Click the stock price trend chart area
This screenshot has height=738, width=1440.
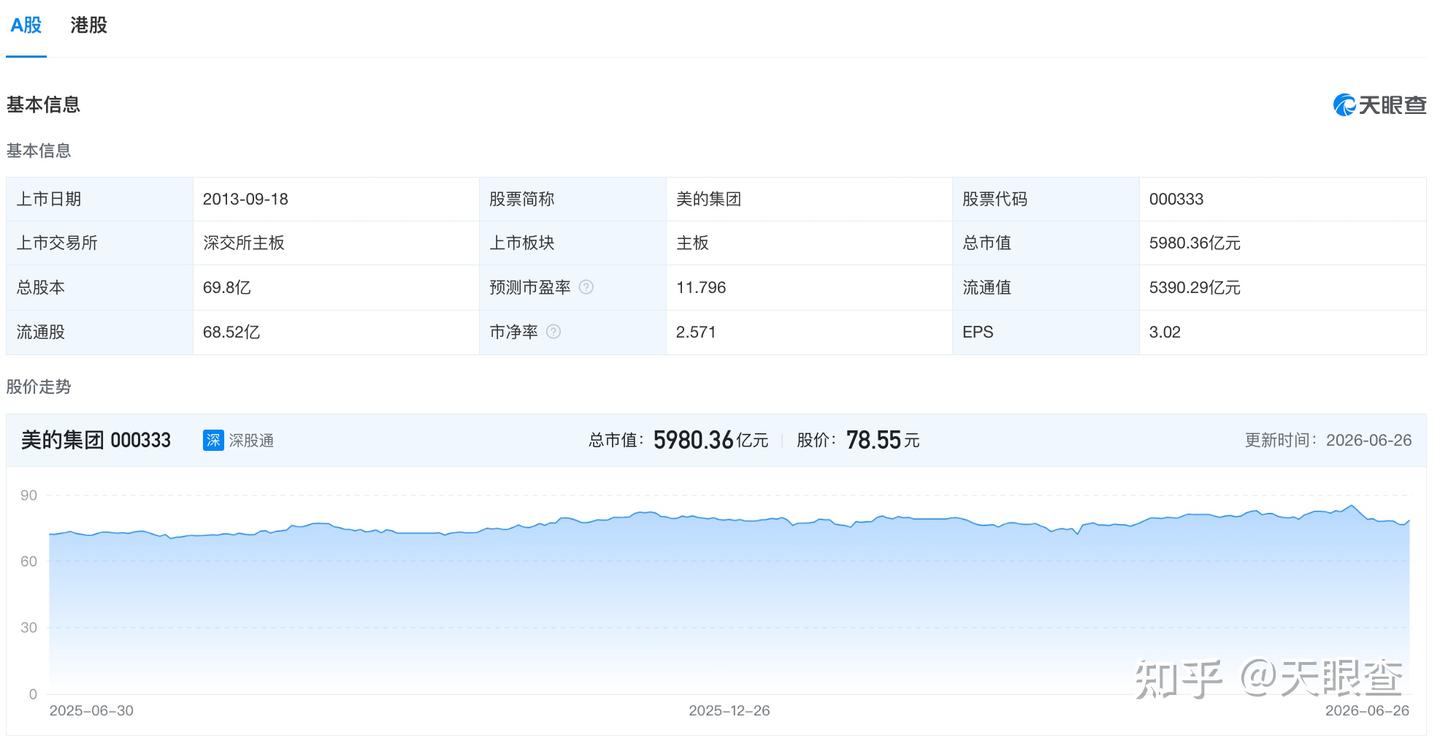tap(729, 600)
